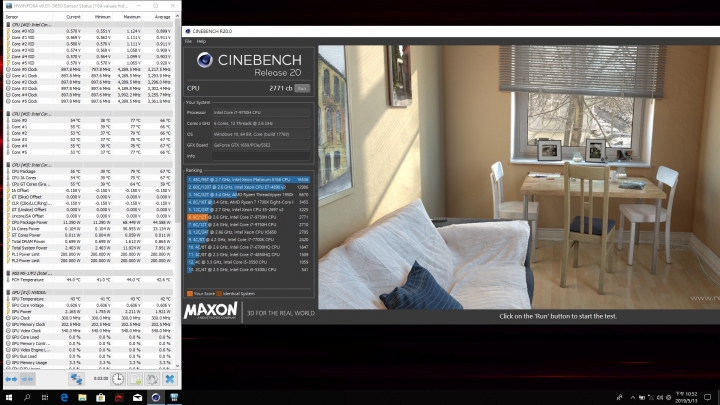Open the Action Center notification icon
Screen dimensions: 720x405
[708, 398]
